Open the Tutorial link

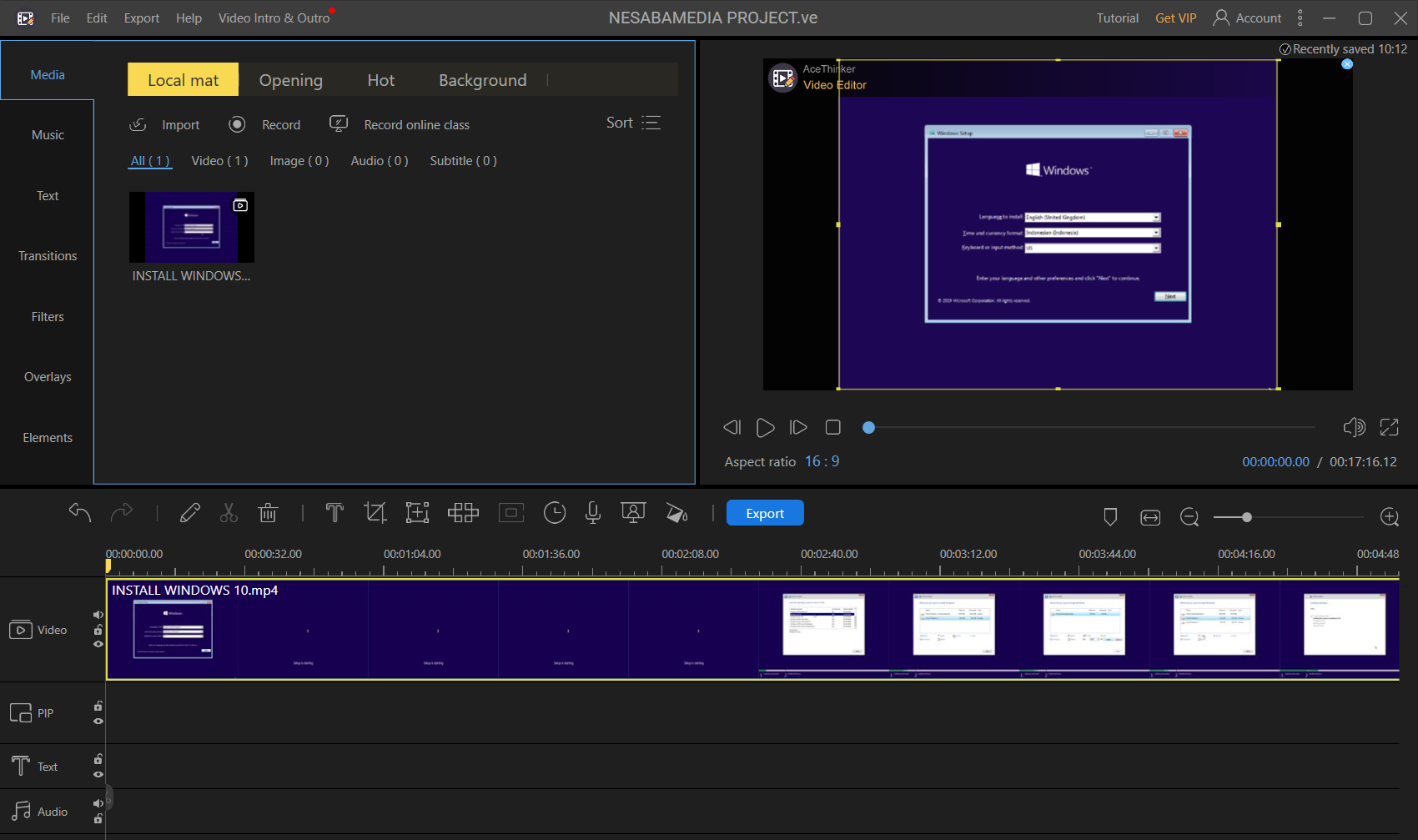point(1117,18)
